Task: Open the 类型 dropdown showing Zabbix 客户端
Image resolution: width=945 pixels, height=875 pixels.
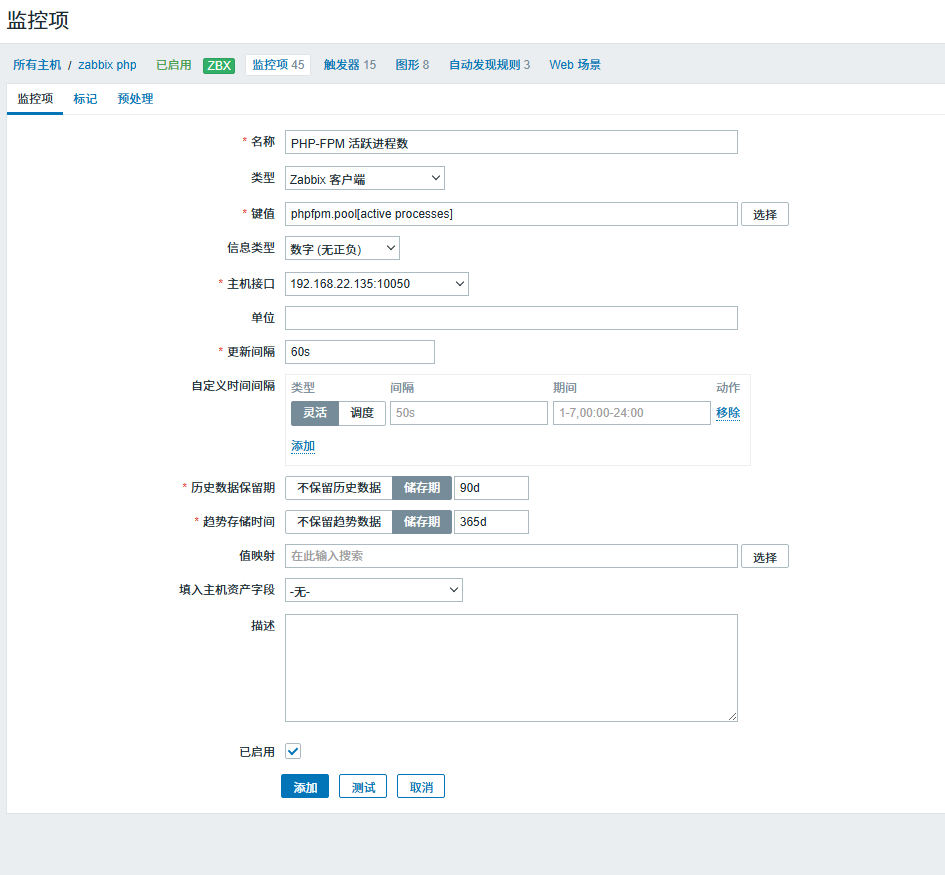Action: pos(365,178)
